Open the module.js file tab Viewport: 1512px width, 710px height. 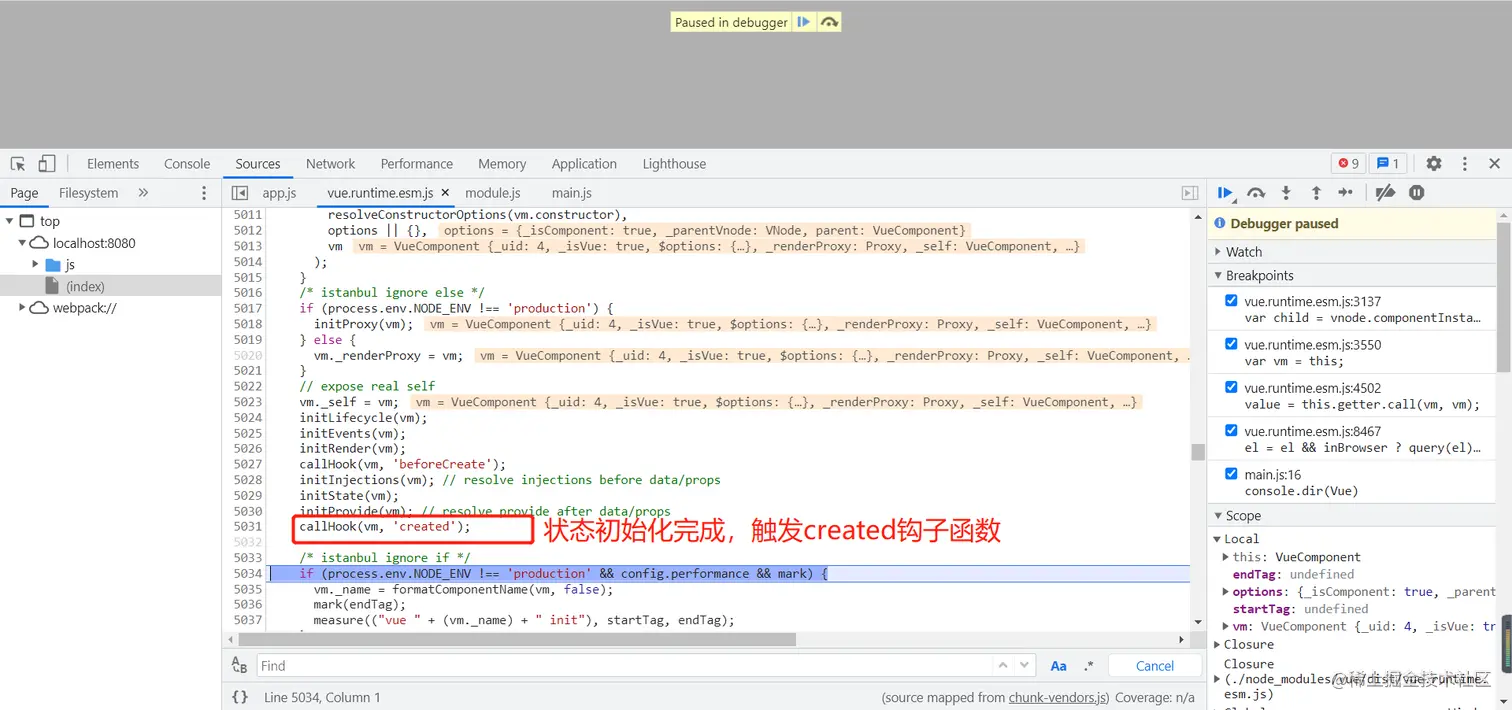pyautogui.click(x=493, y=193)
